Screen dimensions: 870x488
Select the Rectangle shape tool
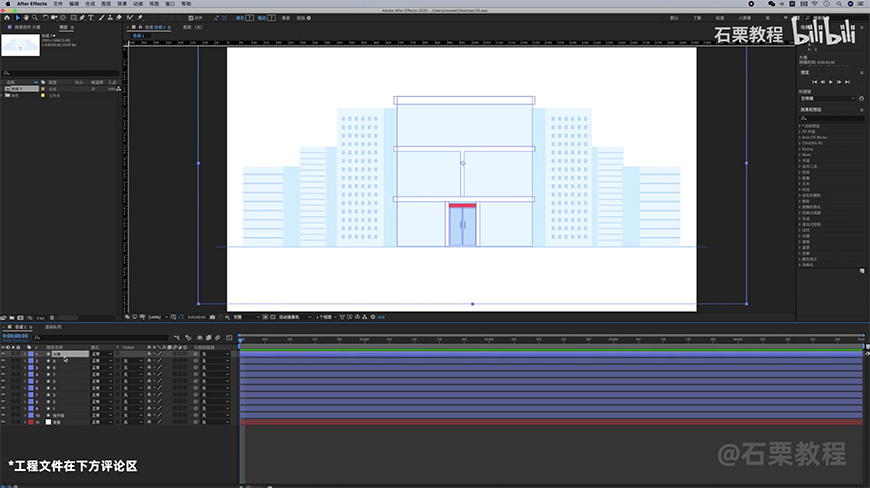[x=74, y=18]
